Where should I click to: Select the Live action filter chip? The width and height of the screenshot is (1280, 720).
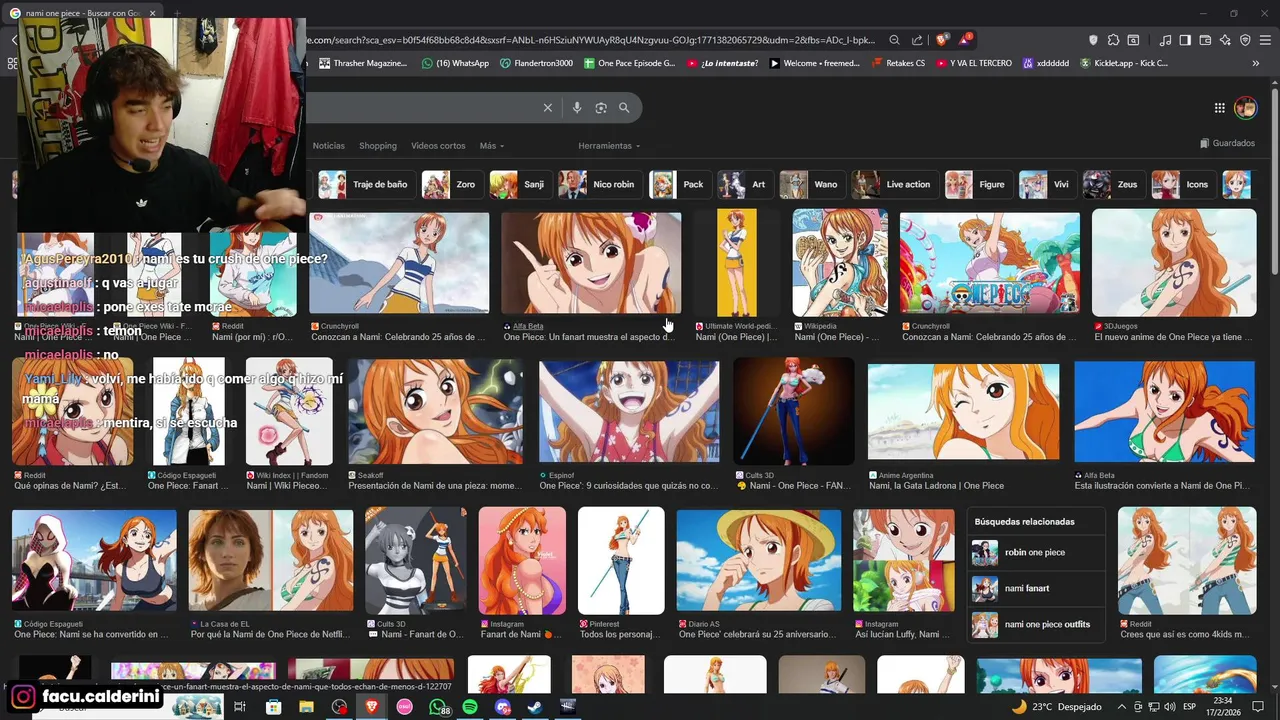pos(894,184)
